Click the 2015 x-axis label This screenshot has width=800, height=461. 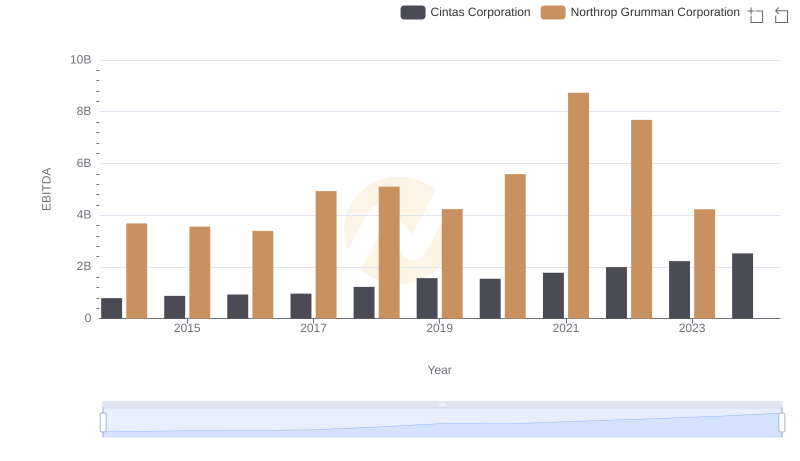coord(187,328)
